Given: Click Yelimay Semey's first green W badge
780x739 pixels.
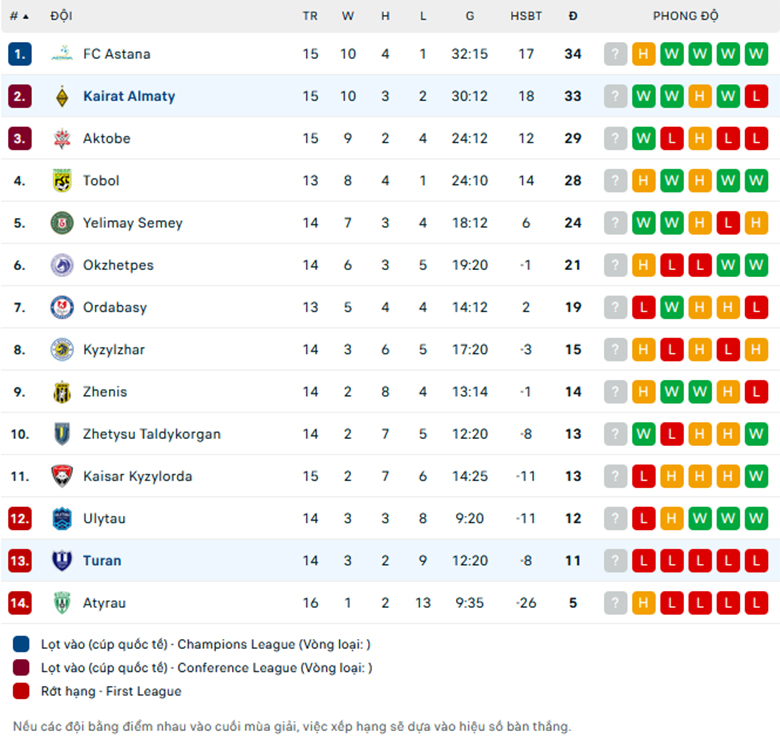Looking at the screenshot, I should pyautogui.click(x=643, y=223).
